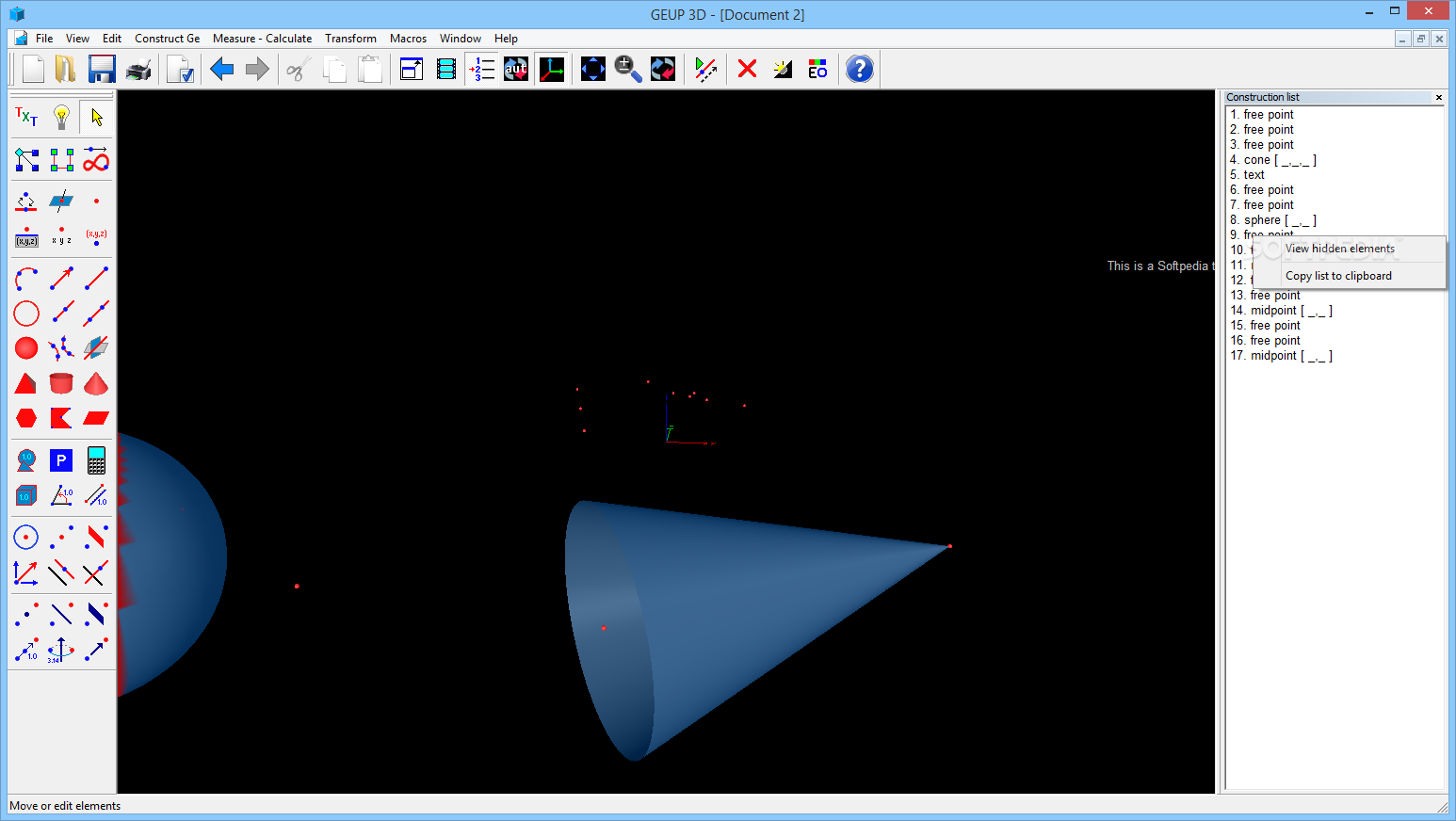This screenshot has width=1456, height=821.
Task: Open the Transform menu
Action: click(350, 39)
